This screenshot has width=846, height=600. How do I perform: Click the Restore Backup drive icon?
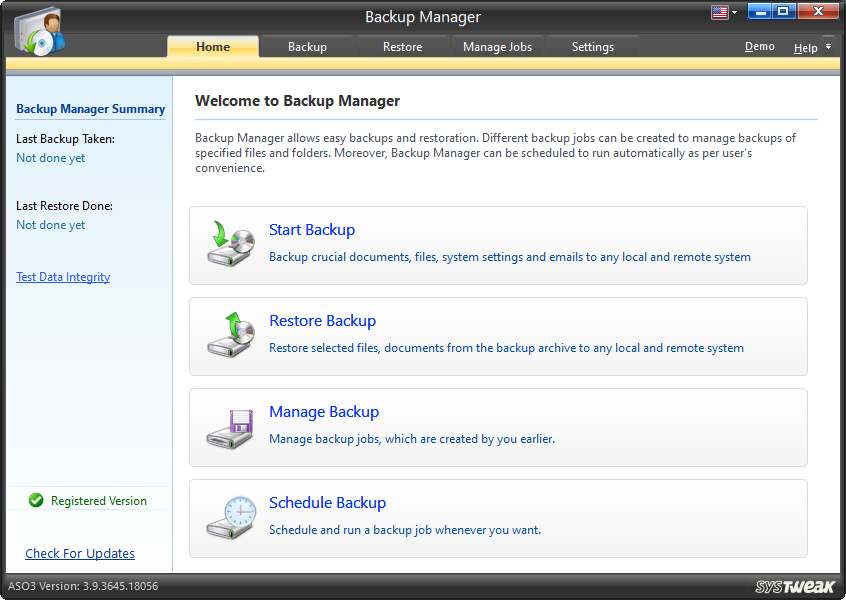[x=231, y=335]
